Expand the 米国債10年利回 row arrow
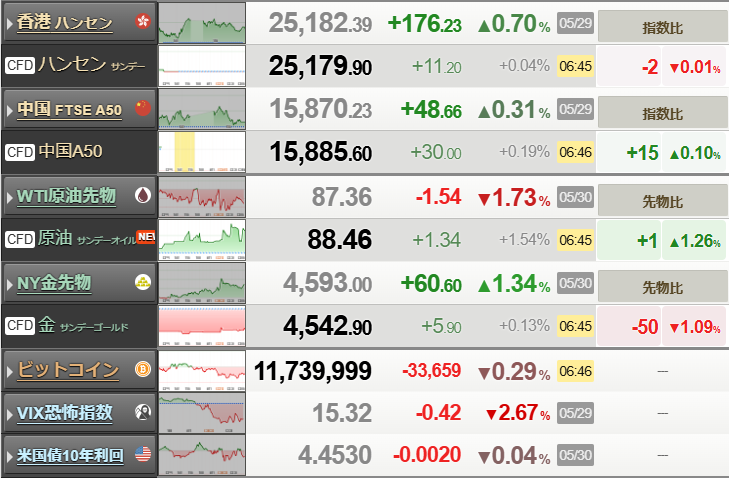 pyautogui.click(x=9, y=456)
